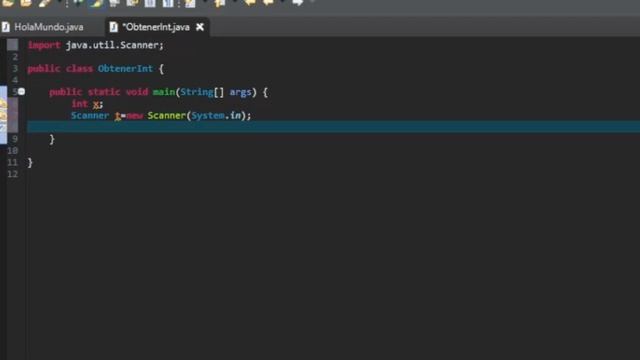The width and height of the screenshot is (640, 360).
Task: Click the variable 'x' with warning underline
Action: pyautogui.click(x=96, y=104)
